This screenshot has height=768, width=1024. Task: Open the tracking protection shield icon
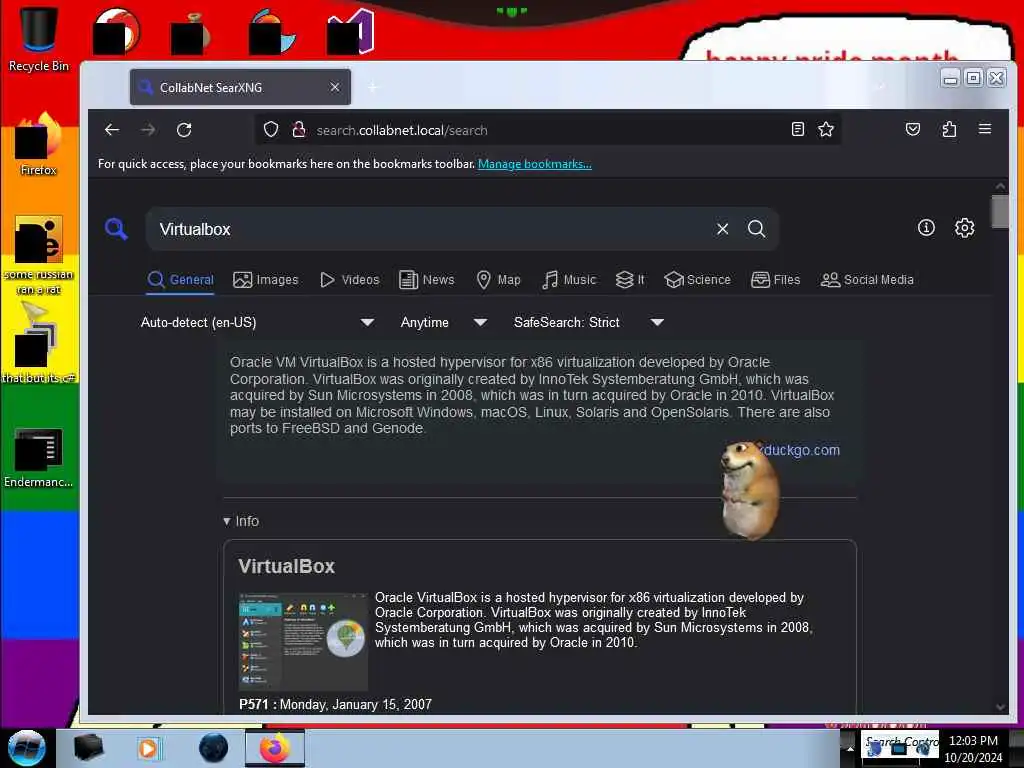click(x=271, y=130)
